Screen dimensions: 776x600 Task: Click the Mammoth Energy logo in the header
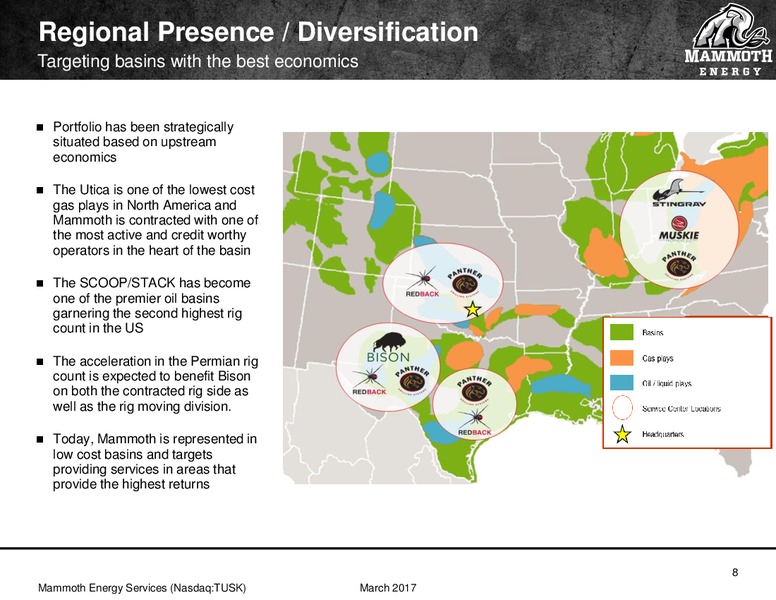(x=728, y=40)
